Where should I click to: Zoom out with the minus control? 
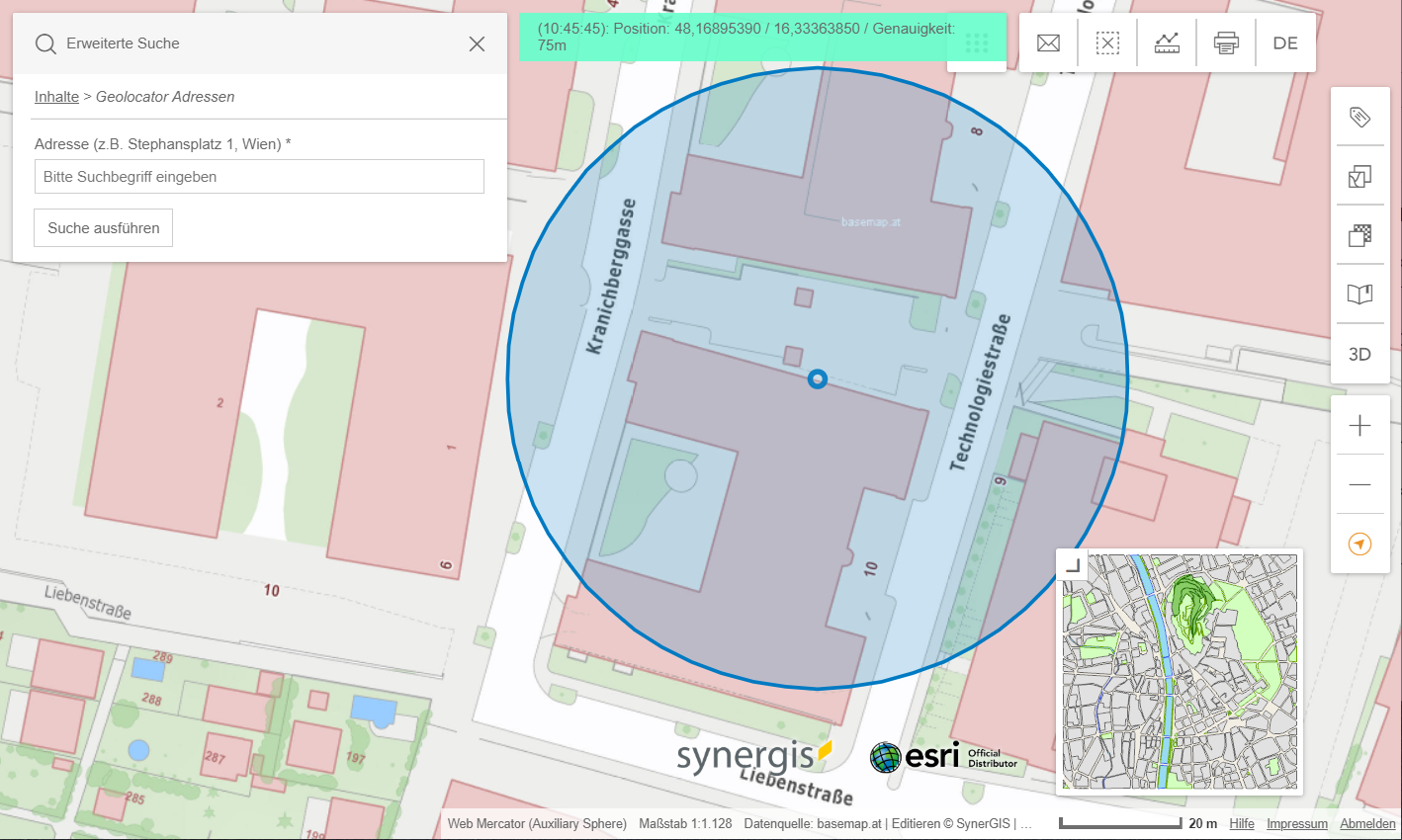click(x=1359, y=484)
